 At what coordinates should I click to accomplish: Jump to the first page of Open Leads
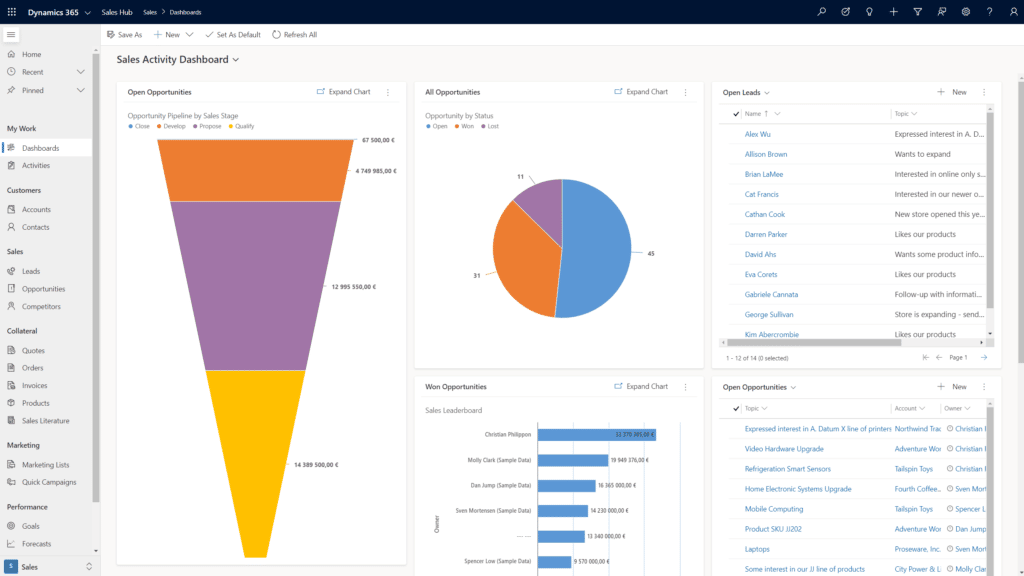pyautogui.click(x=925, y=357)
